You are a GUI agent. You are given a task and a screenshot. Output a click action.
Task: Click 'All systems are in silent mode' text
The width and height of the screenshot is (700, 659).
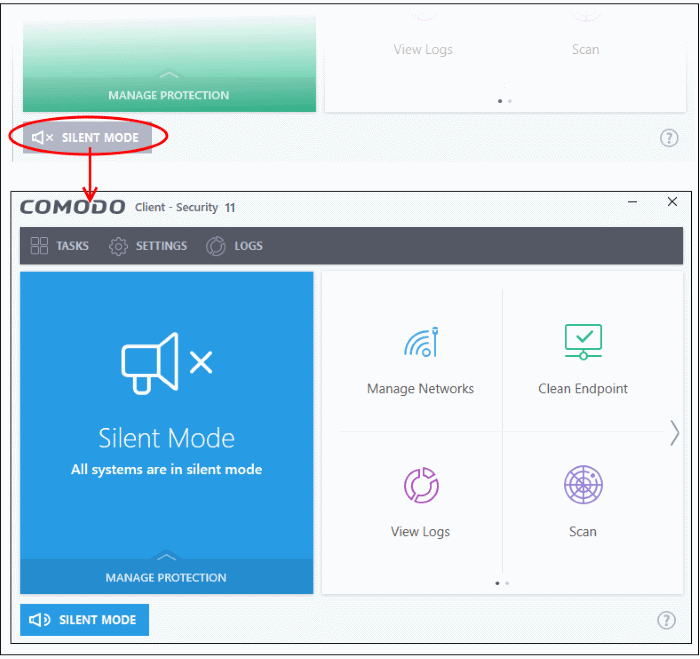167,469
